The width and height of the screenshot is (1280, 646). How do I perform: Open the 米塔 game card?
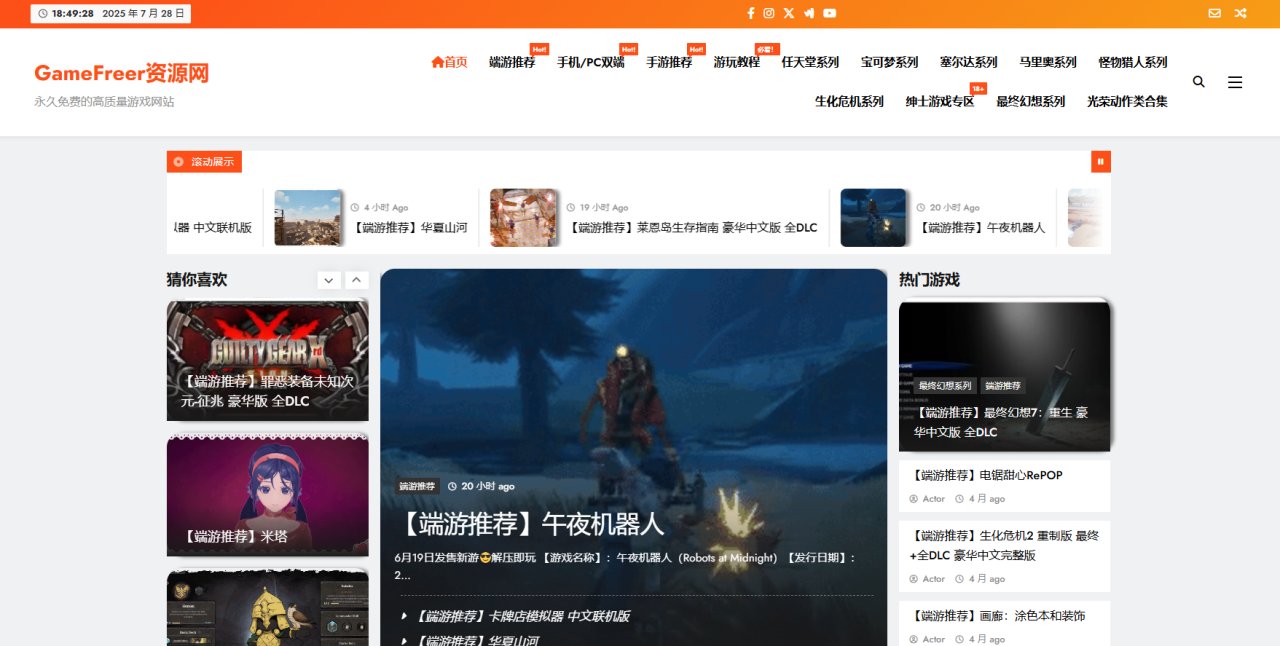pyautogui.click(x=267, y=495)
